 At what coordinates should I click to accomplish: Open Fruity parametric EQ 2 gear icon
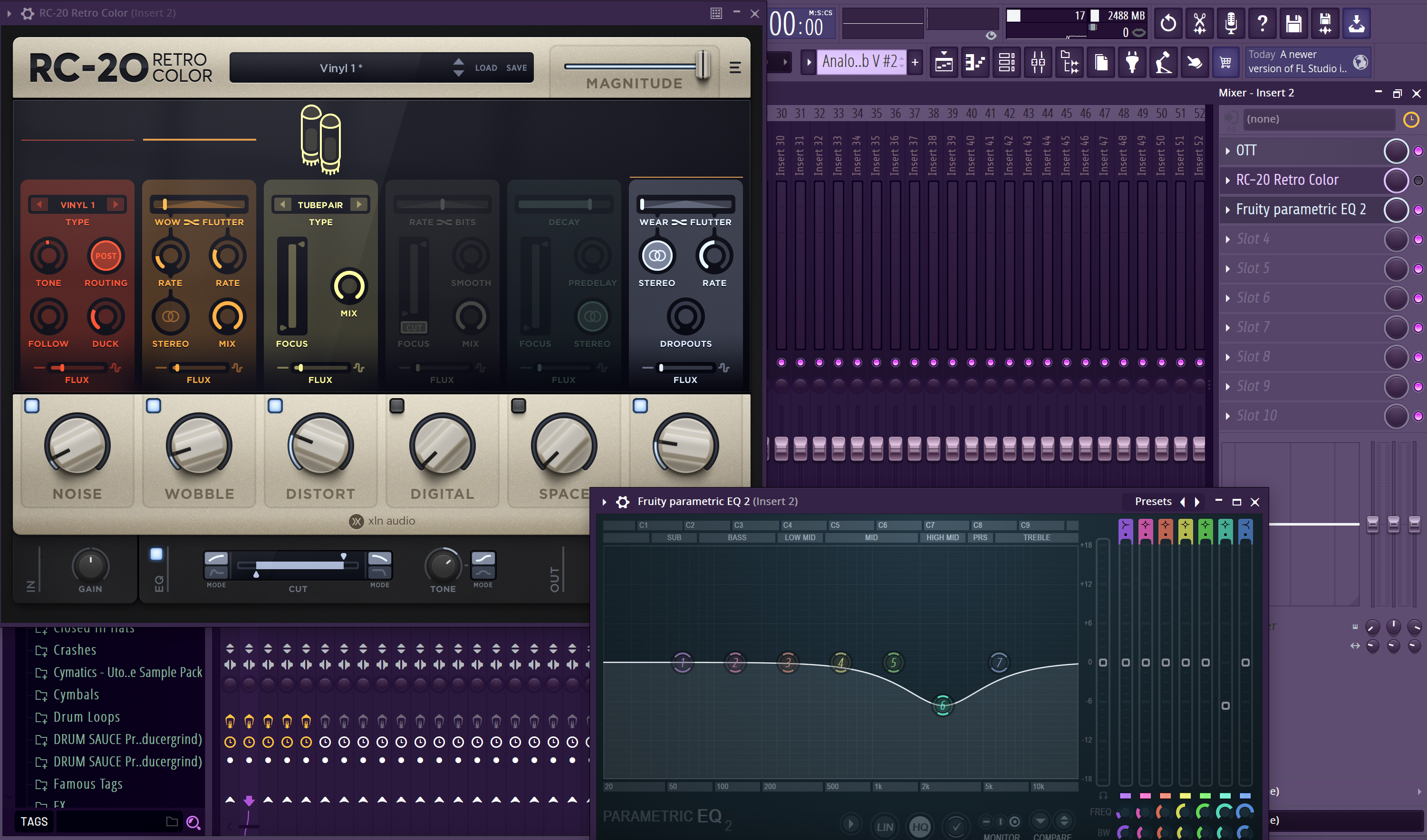tap(622, 502)
